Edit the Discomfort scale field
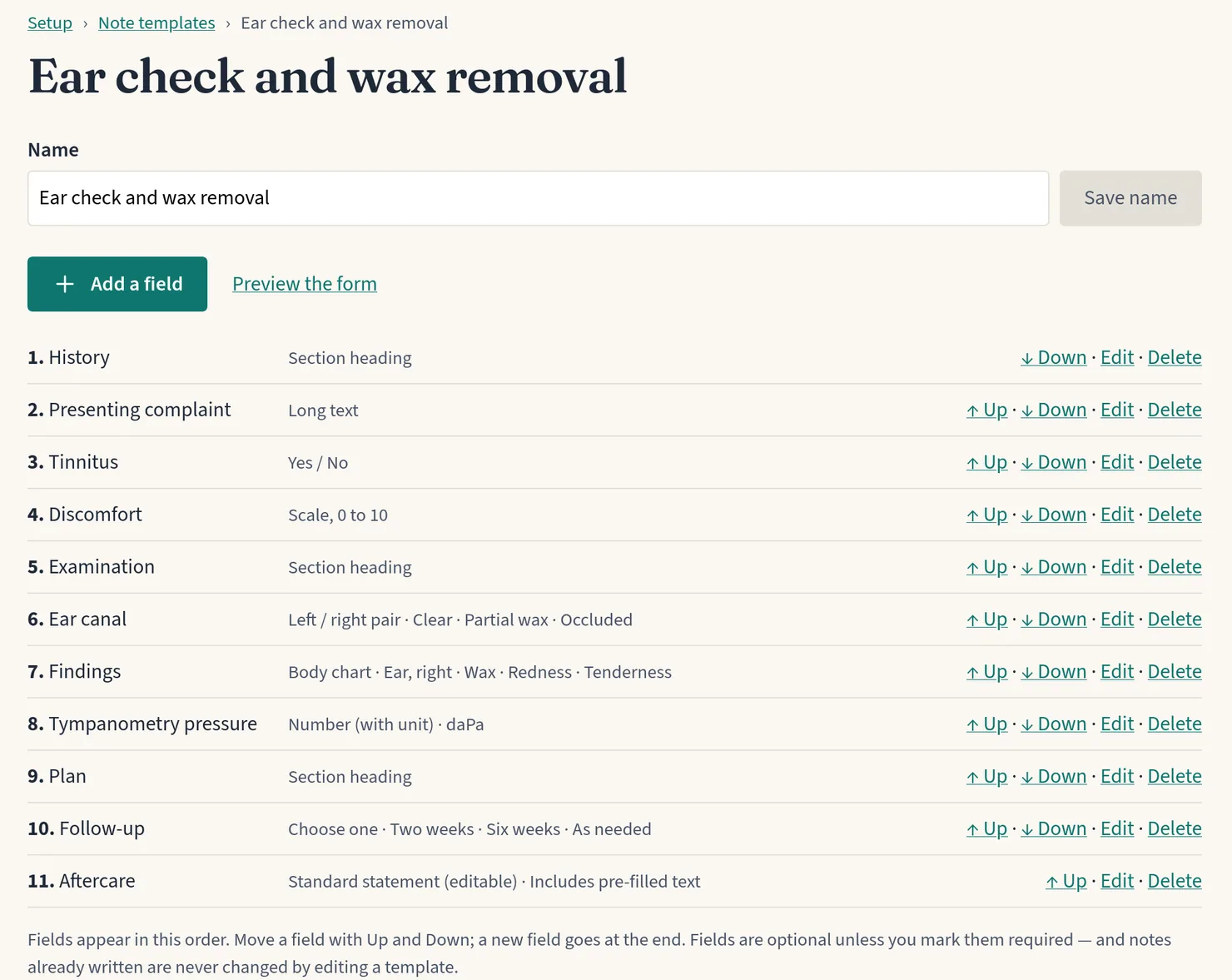 (1117, 515)
